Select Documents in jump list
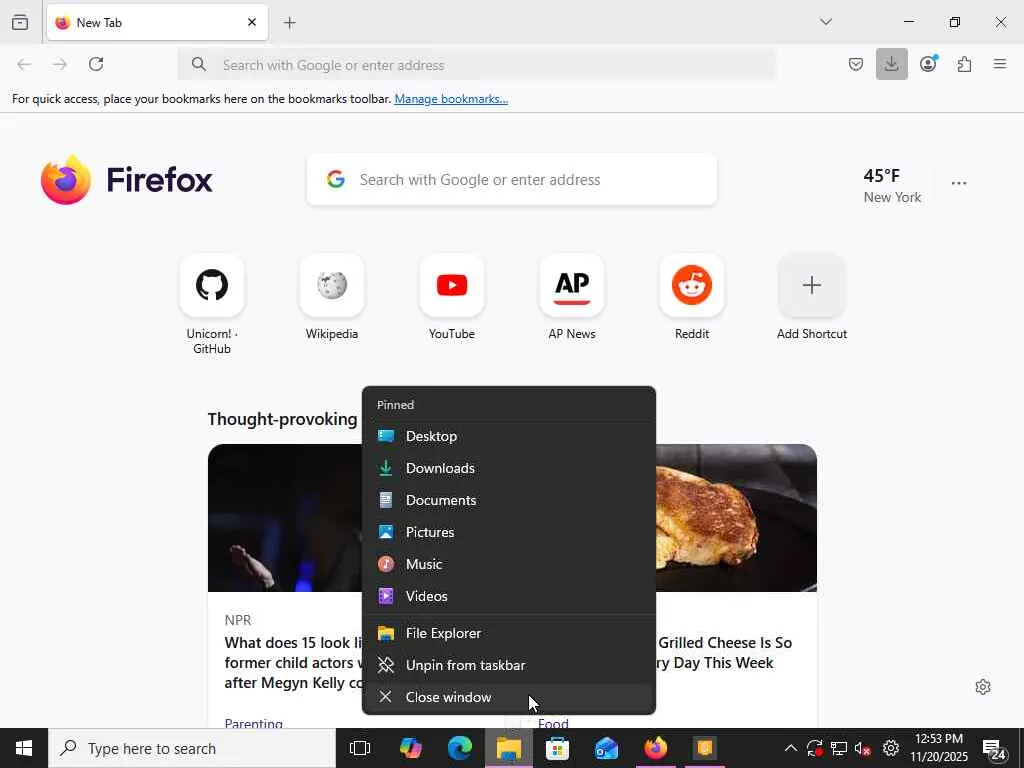 click(509, 500)
